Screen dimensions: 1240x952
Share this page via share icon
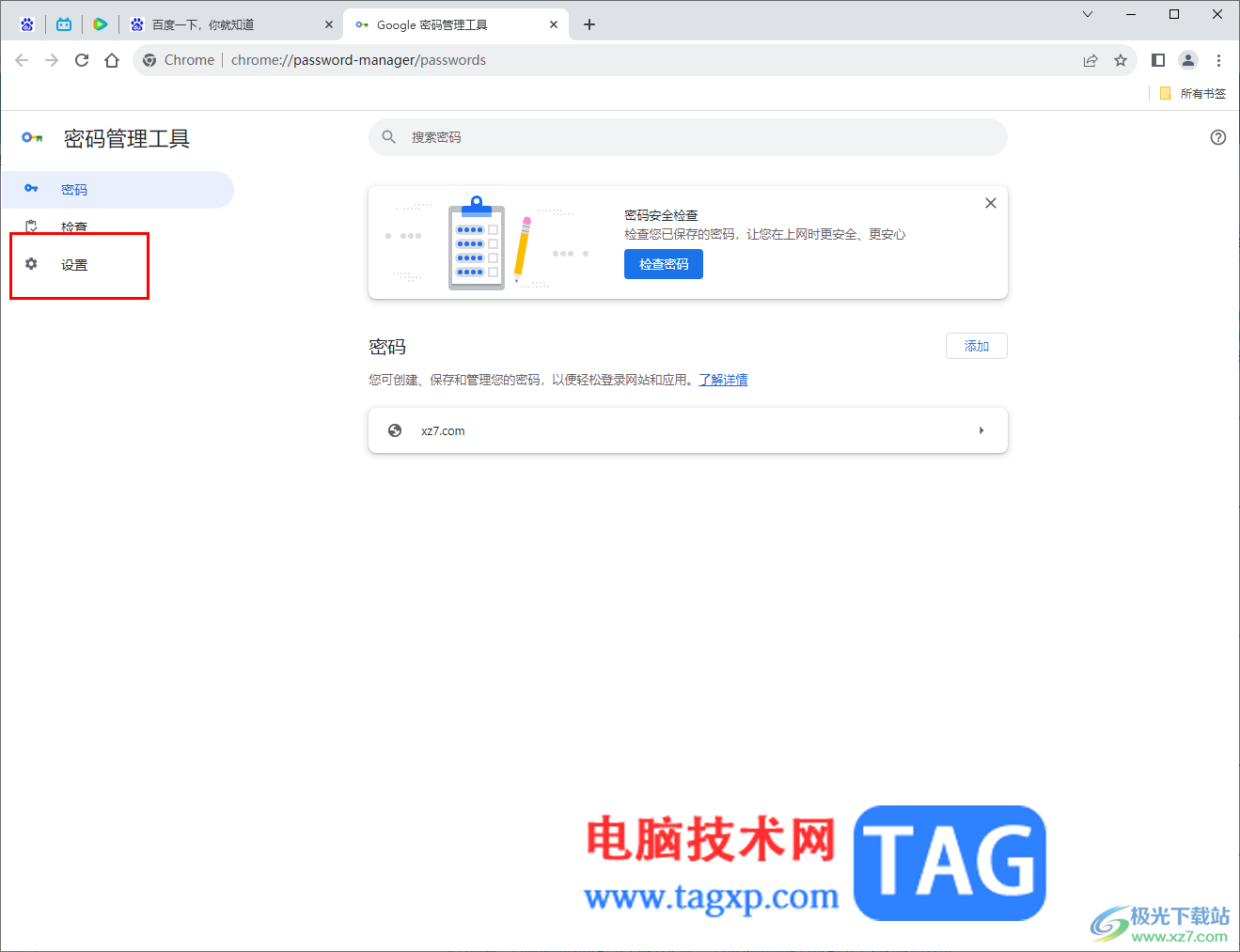click(1091, 60)
